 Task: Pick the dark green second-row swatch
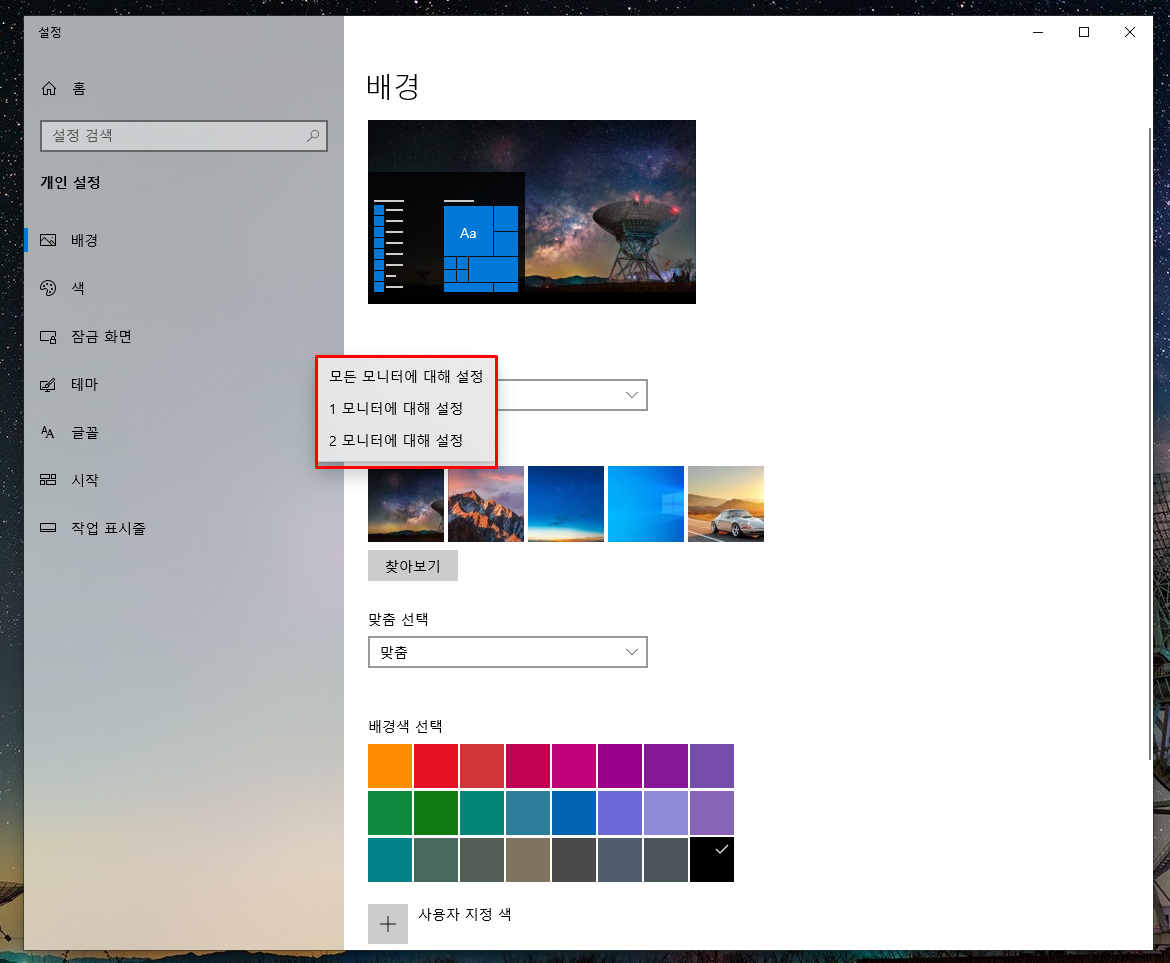click(436, 813)
